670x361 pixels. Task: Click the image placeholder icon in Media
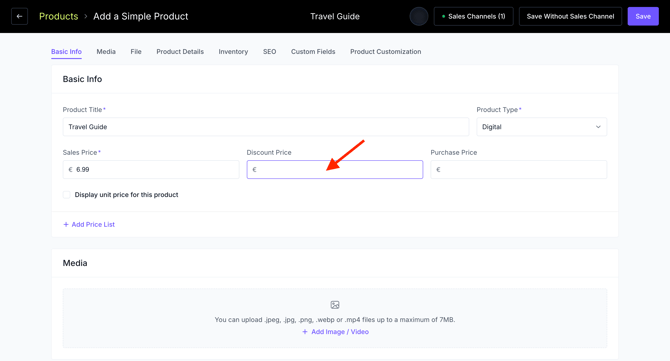coord(335,305)
